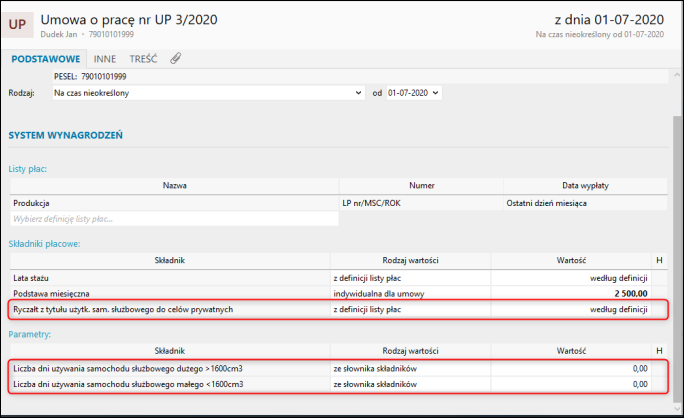This screenshot has height=418, width=684.
Task: Select the Produkcja payroll list row
Action: click(339, 203)
